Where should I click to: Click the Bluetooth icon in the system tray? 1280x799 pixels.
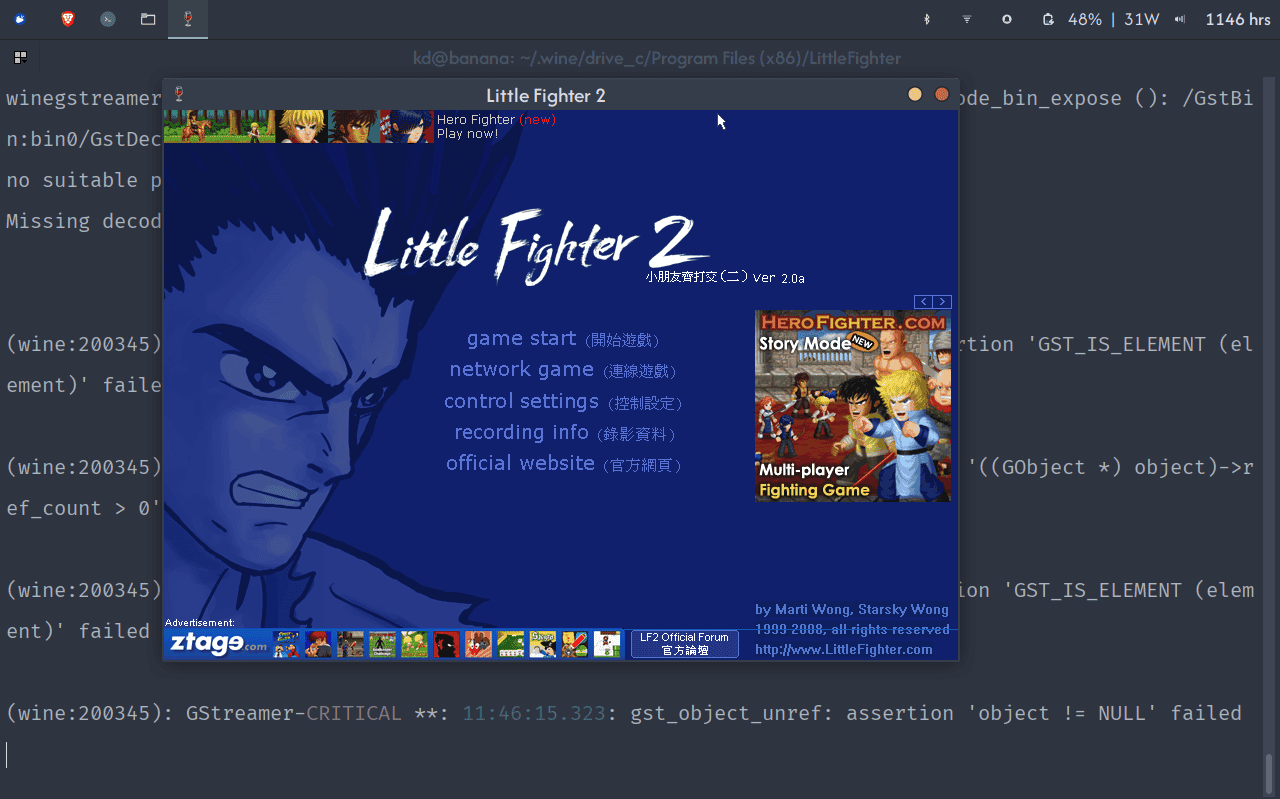coord(926,19)
